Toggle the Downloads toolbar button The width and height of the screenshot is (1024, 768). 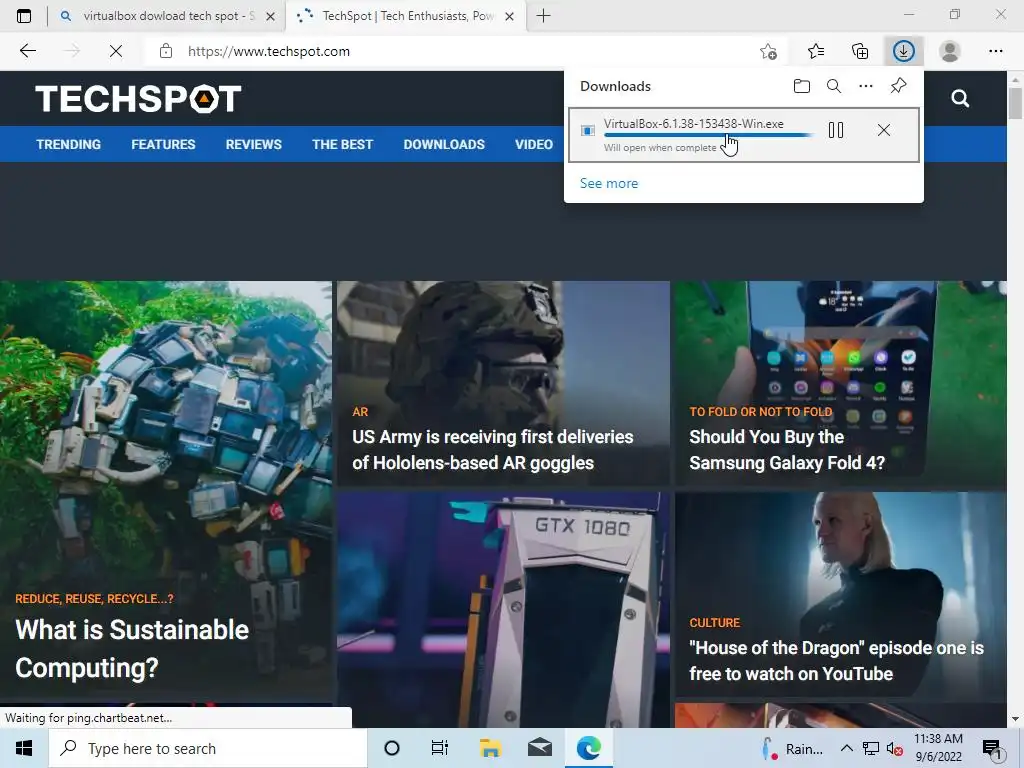coord(904,51)
